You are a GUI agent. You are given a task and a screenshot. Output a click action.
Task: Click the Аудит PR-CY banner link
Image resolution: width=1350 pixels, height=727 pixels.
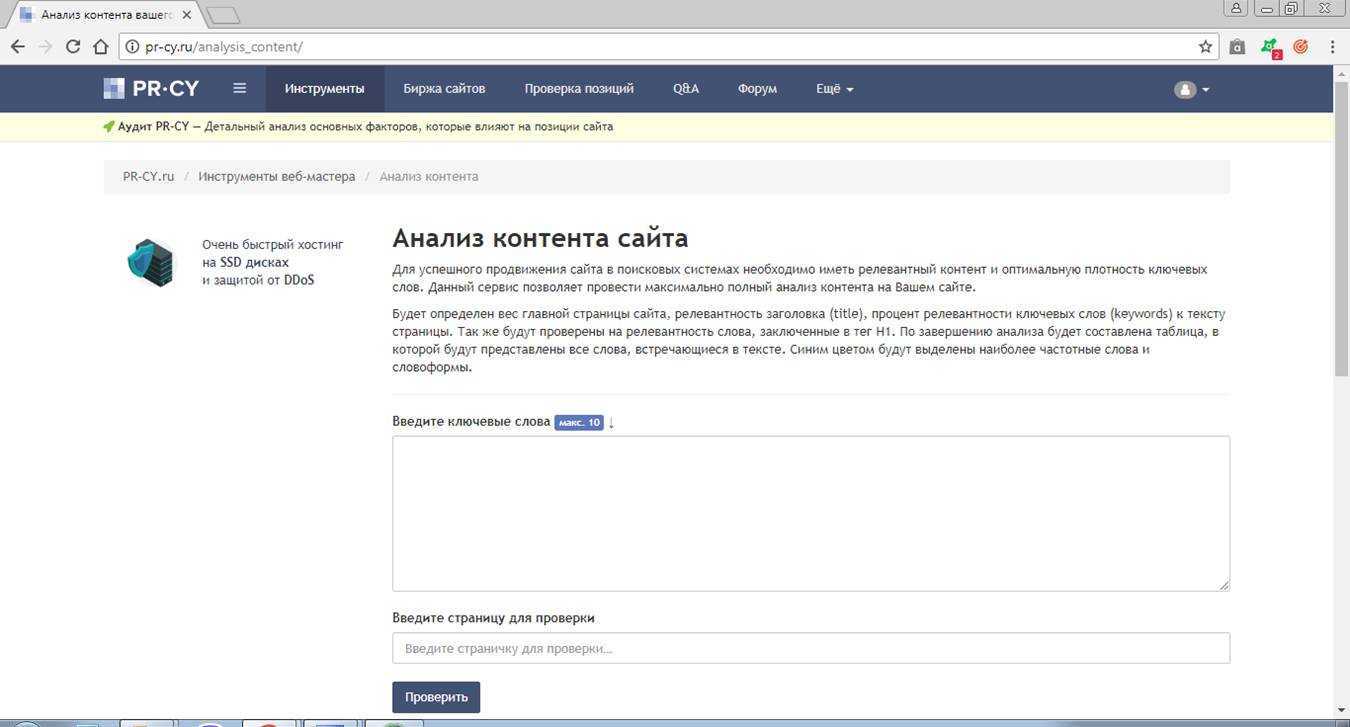pyautogui.click(x=160, y=127)
